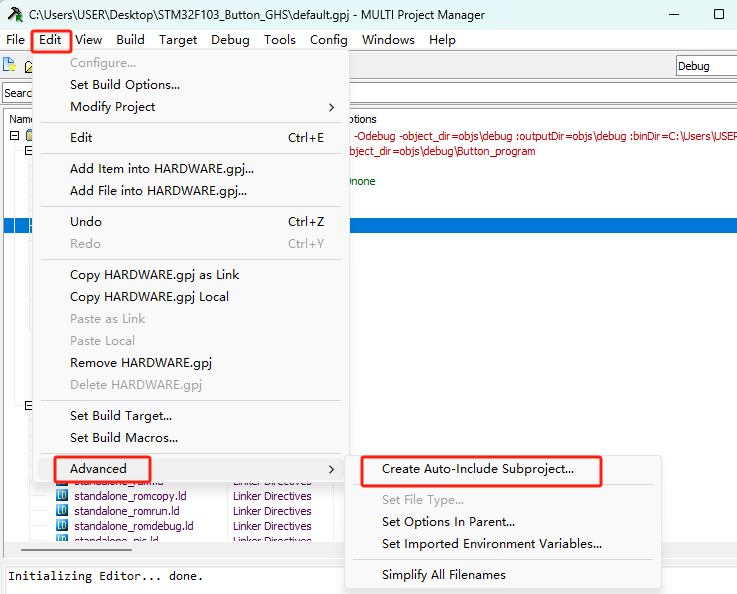The image size is (737, 594).
Task: Click the standalone_romrun.ld linker file icon
Action: 62,511
